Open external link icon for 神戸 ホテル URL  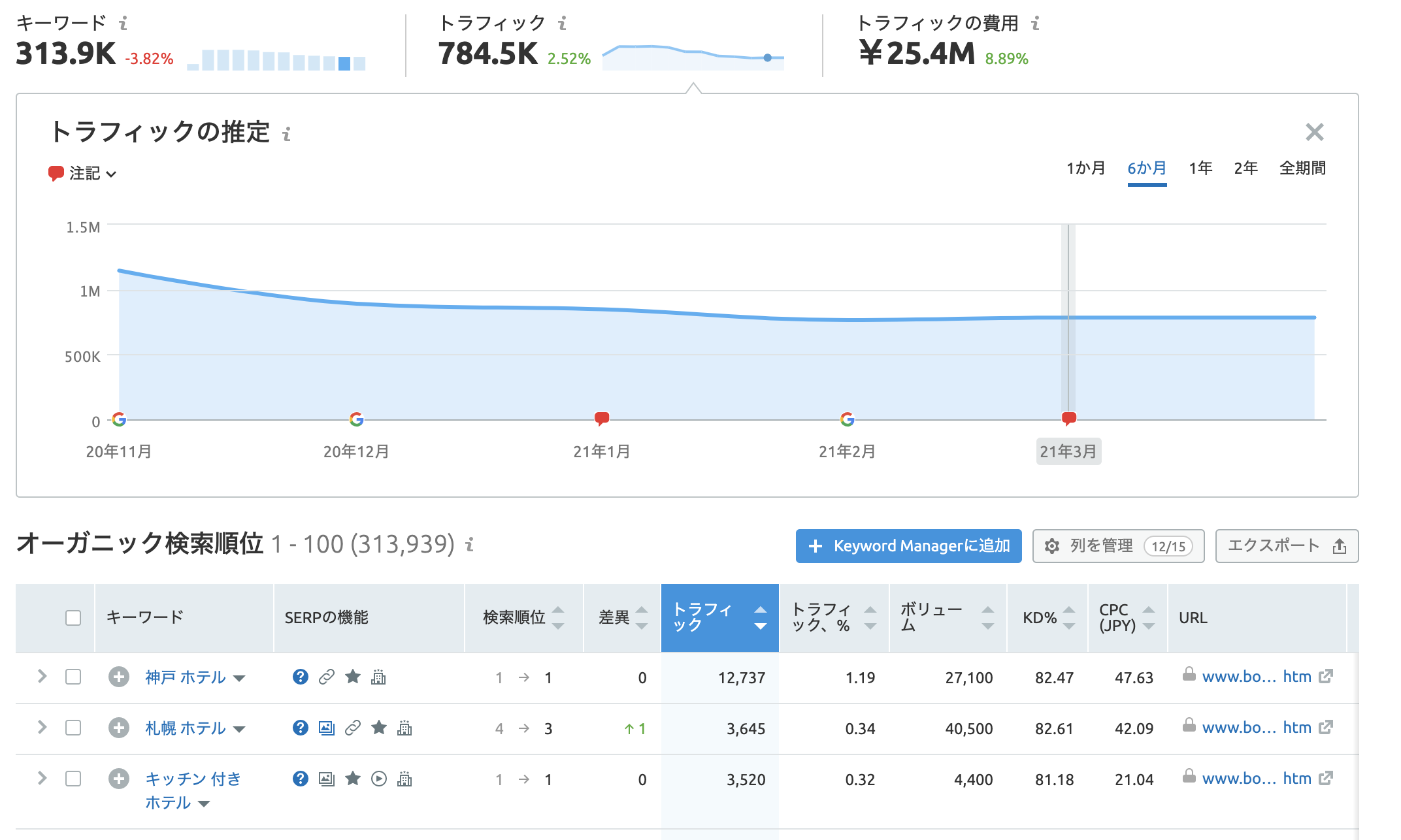(x=1326, y=677)
